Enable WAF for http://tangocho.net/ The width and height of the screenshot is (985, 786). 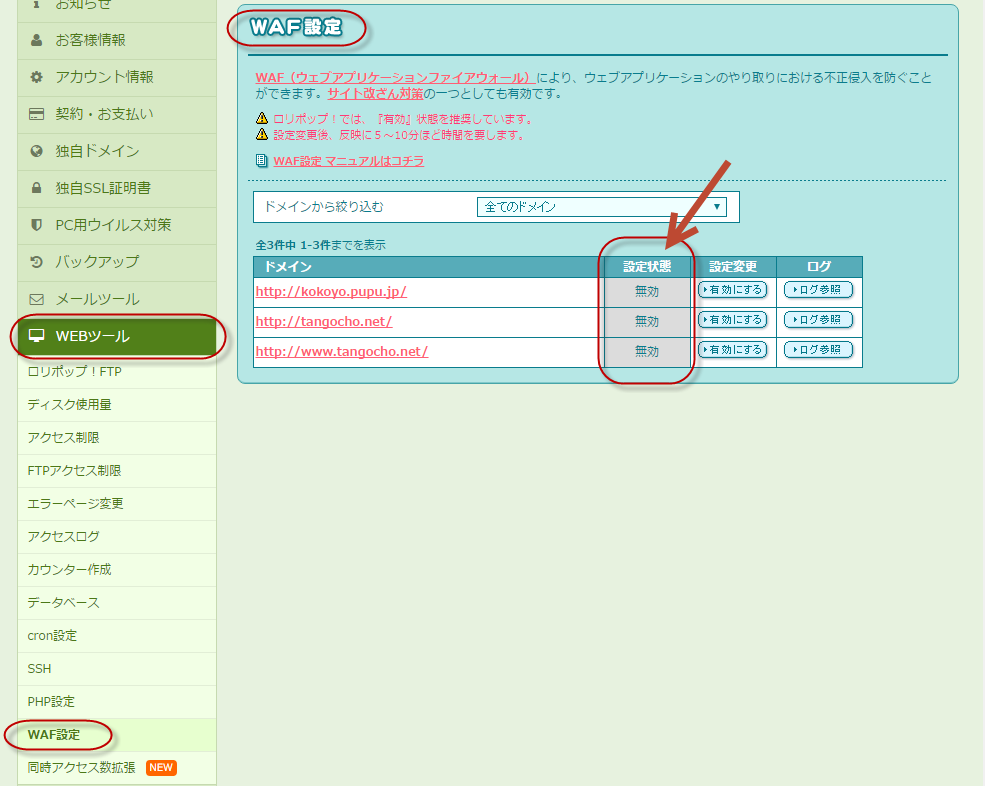733,320
